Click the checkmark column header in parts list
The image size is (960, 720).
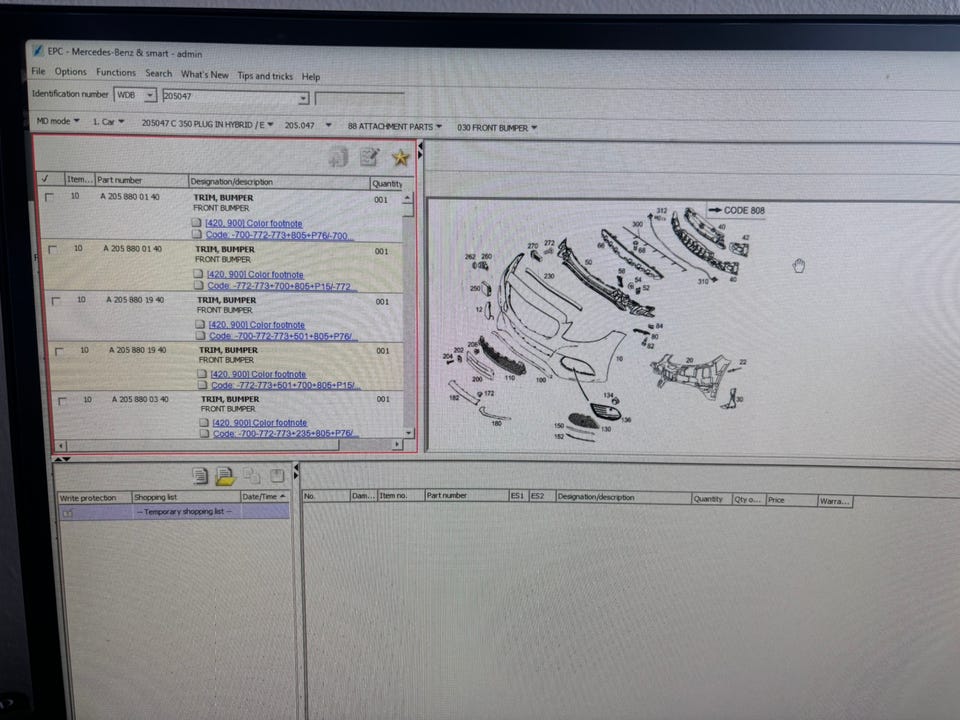[x=50, y=179]
